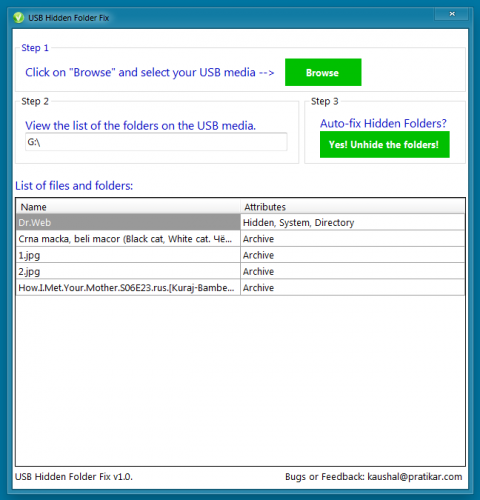Close the USB Hidden Folder Fix window
The image size is (480, 500).
coord(452,14)
